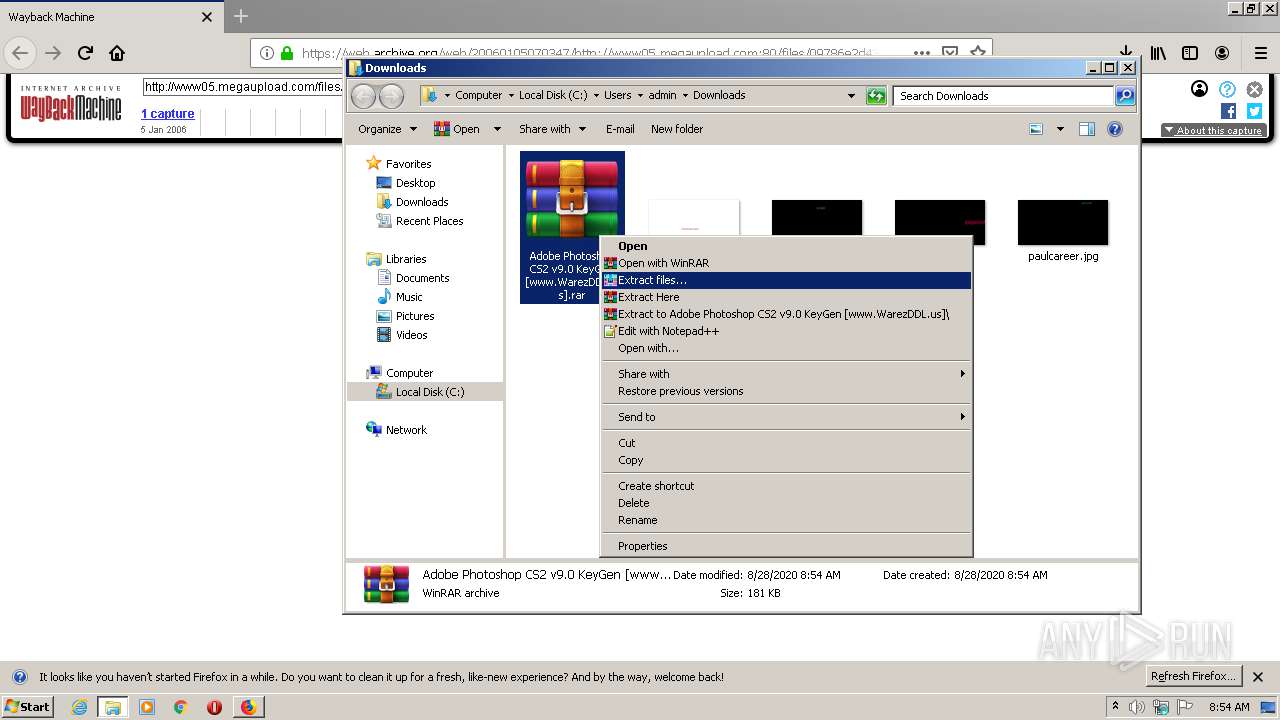The height and width of the screenshot is (720, 1280).
Task: Click Firefox's reload page icon
Action: click(85, 53)
